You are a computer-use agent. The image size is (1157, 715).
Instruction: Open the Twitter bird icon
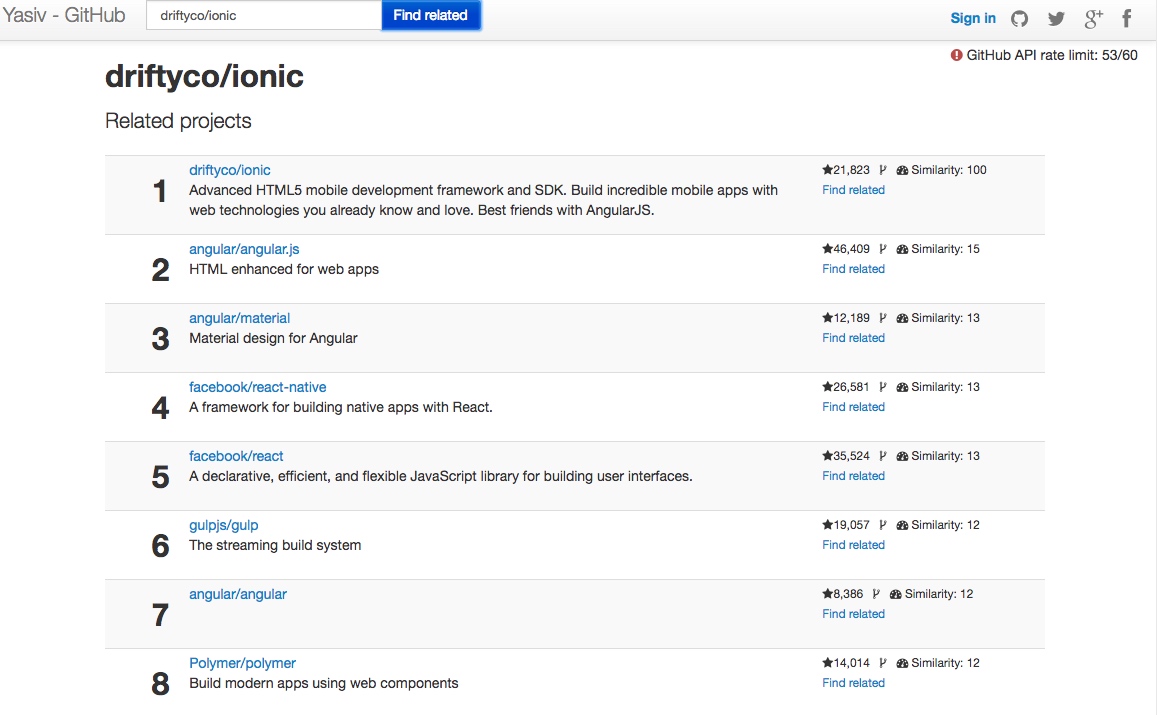tap(1056, 18)
